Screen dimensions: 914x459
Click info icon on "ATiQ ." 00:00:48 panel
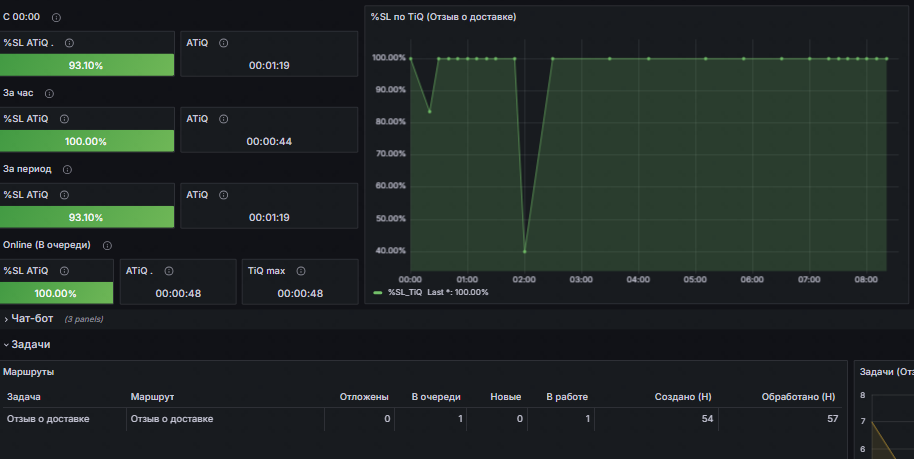(168, 271)
